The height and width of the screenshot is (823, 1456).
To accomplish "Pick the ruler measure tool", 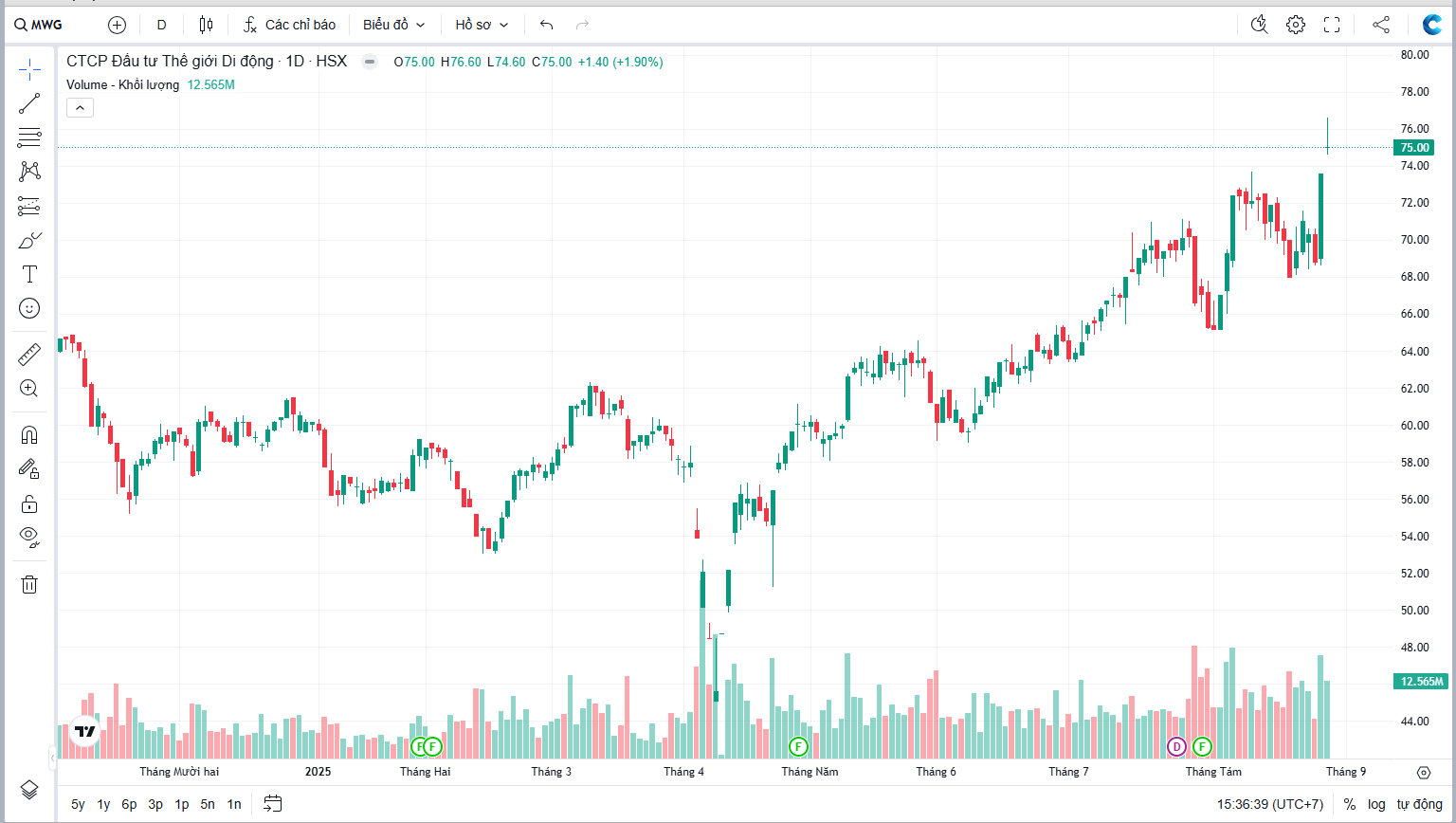I will 29,355.
